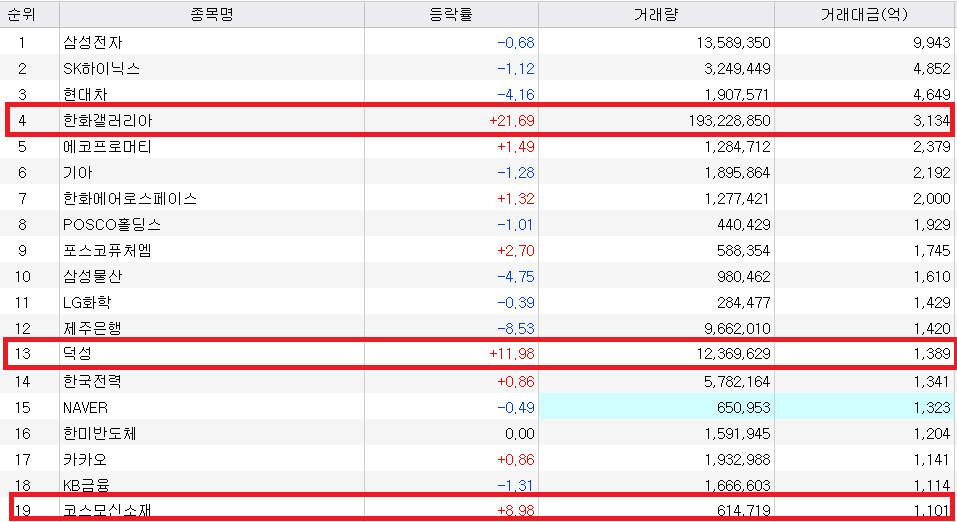
Task: Select the 한화갤러리아 stock name
Action: 107,120
